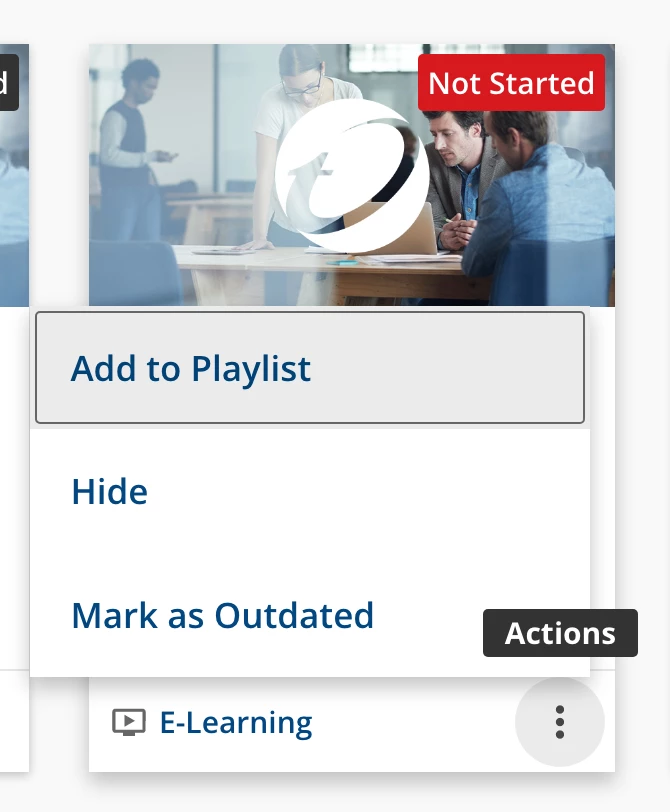Click the dark status badge on the left card

pyautogui.click(x=9, y=83)
